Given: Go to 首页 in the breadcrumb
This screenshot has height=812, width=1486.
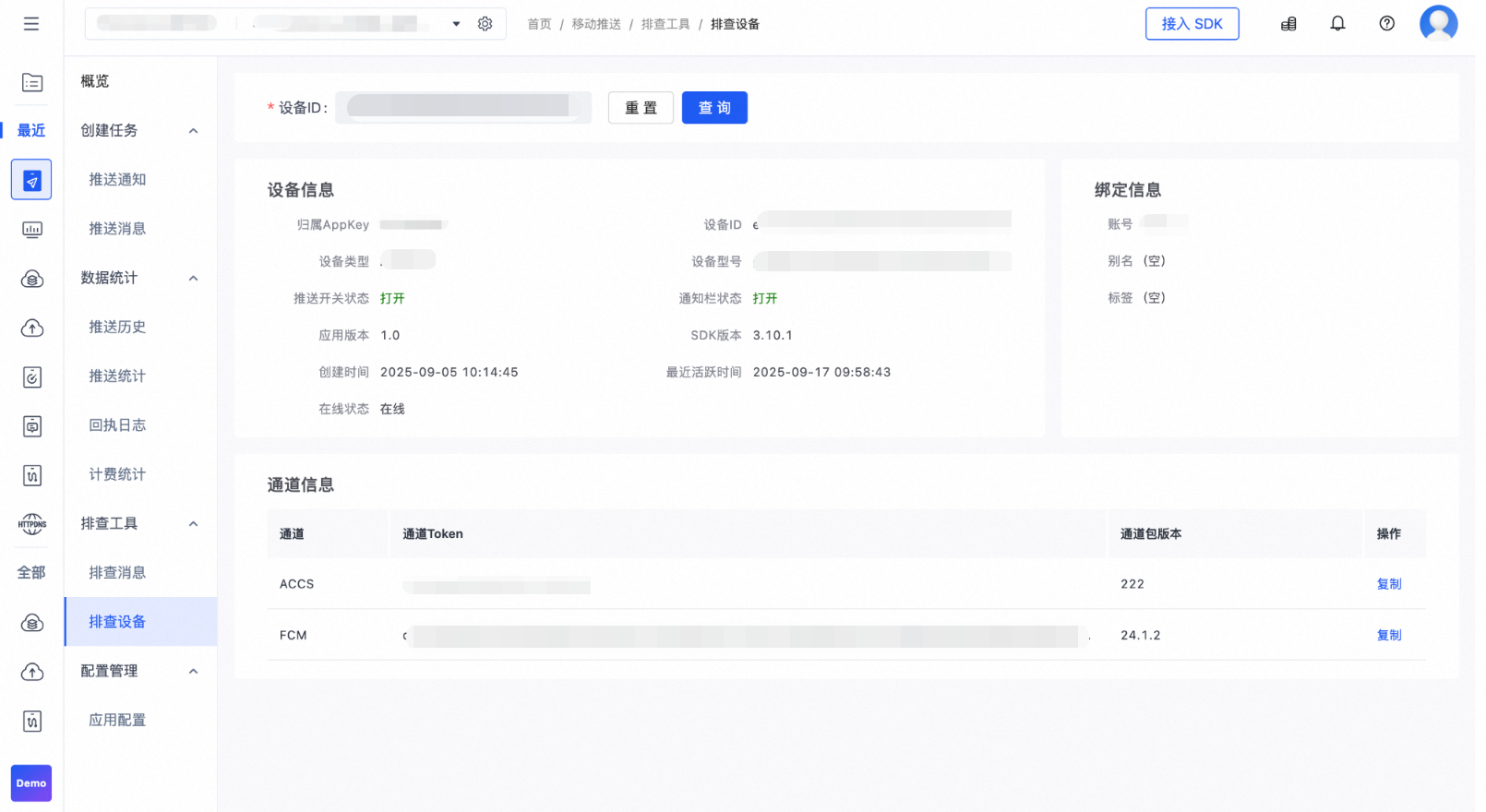Looking at the screenshot, I should point(539,24).
